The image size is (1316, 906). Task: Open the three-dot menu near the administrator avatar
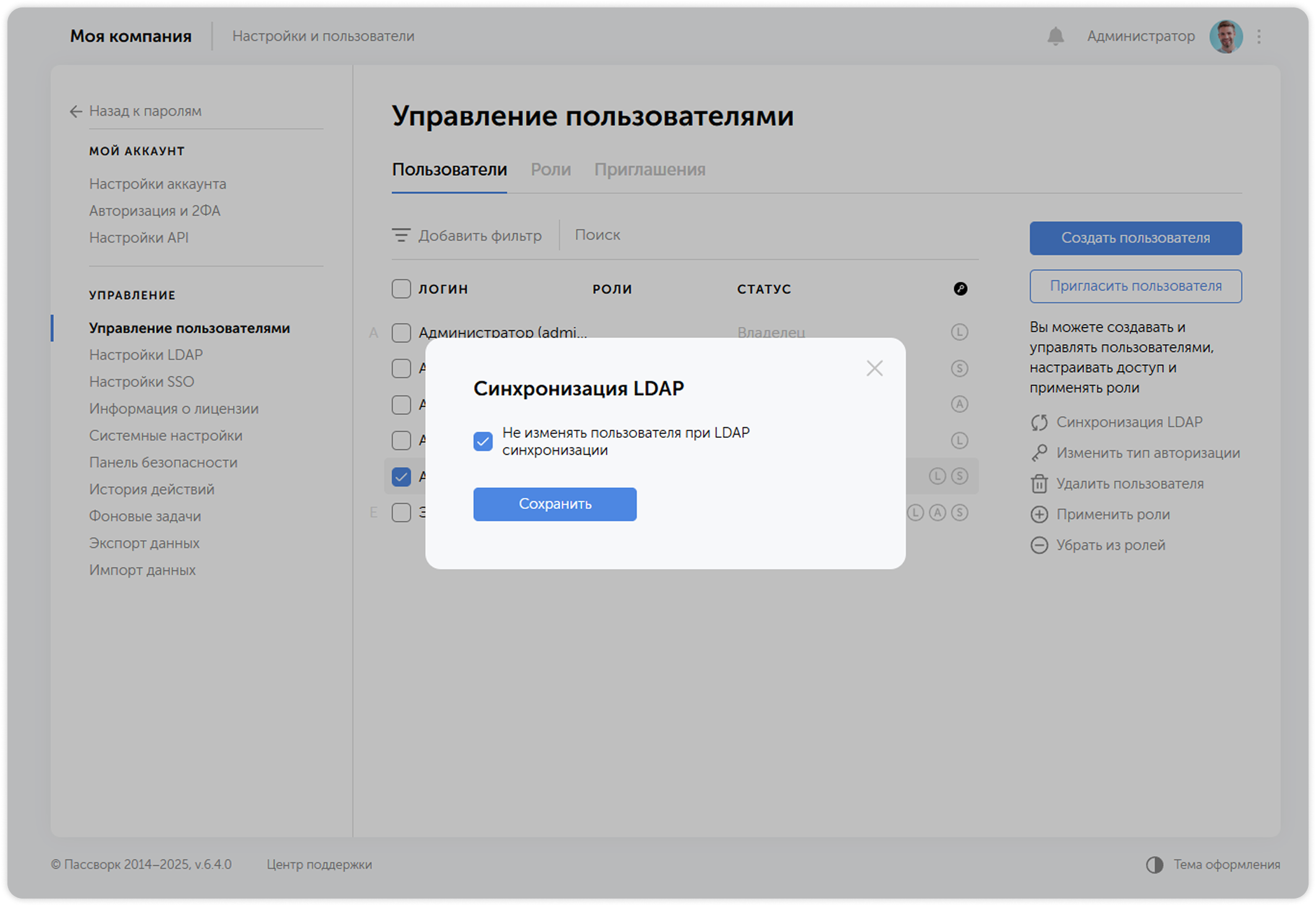click(x=1258, y=36)
